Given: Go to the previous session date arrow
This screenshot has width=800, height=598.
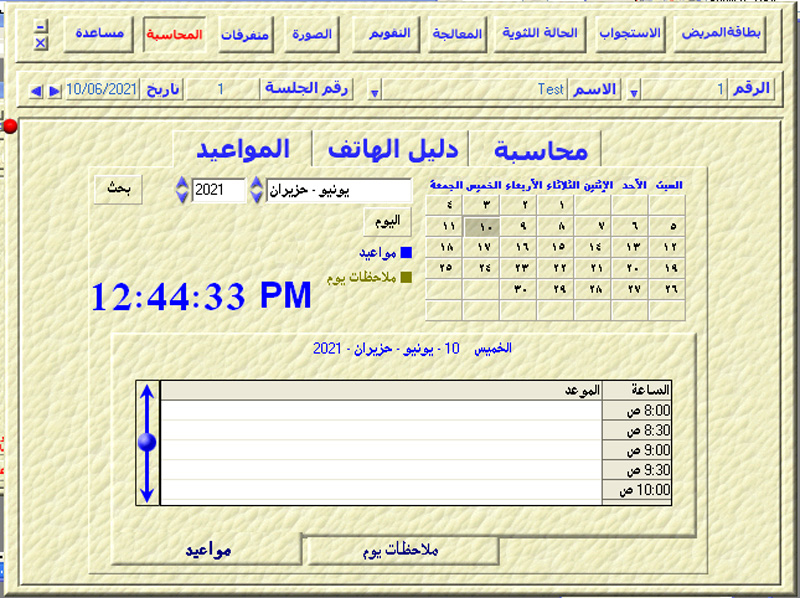Looking at the screenshot, I should 37,91.
